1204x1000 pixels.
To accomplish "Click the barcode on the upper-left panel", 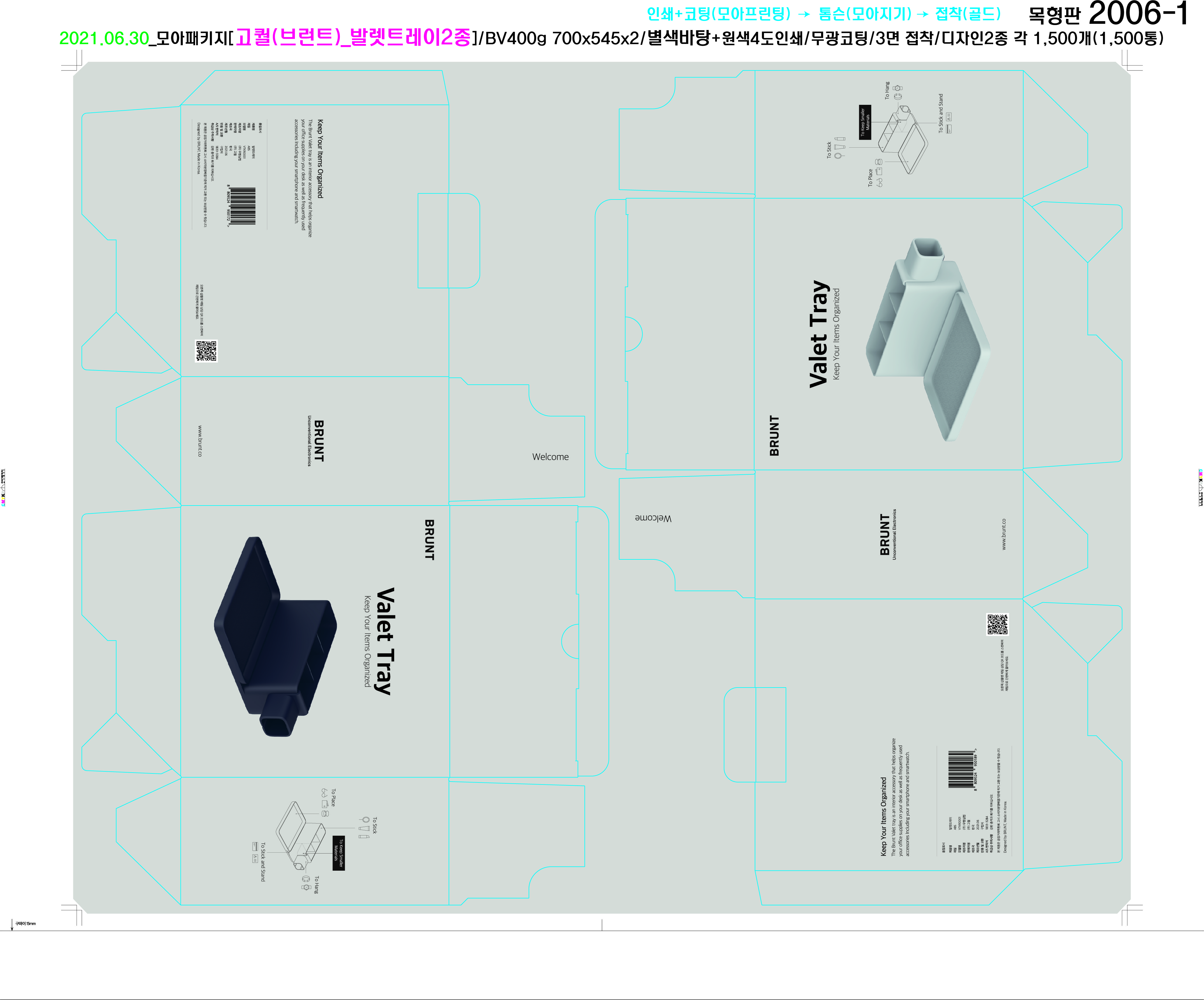I will pos(243,206).
